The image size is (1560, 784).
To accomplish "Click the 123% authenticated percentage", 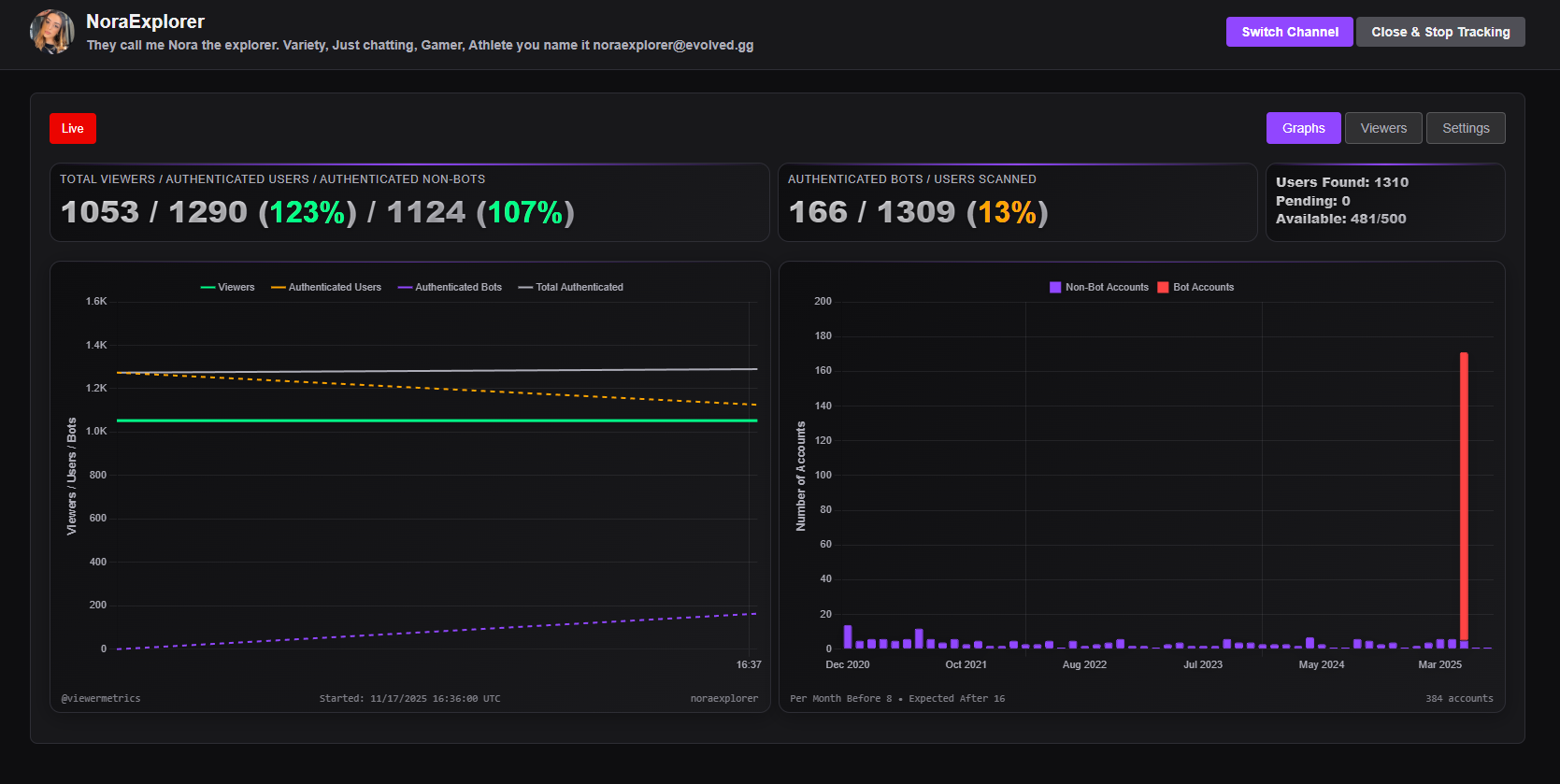I will point(308,212).
